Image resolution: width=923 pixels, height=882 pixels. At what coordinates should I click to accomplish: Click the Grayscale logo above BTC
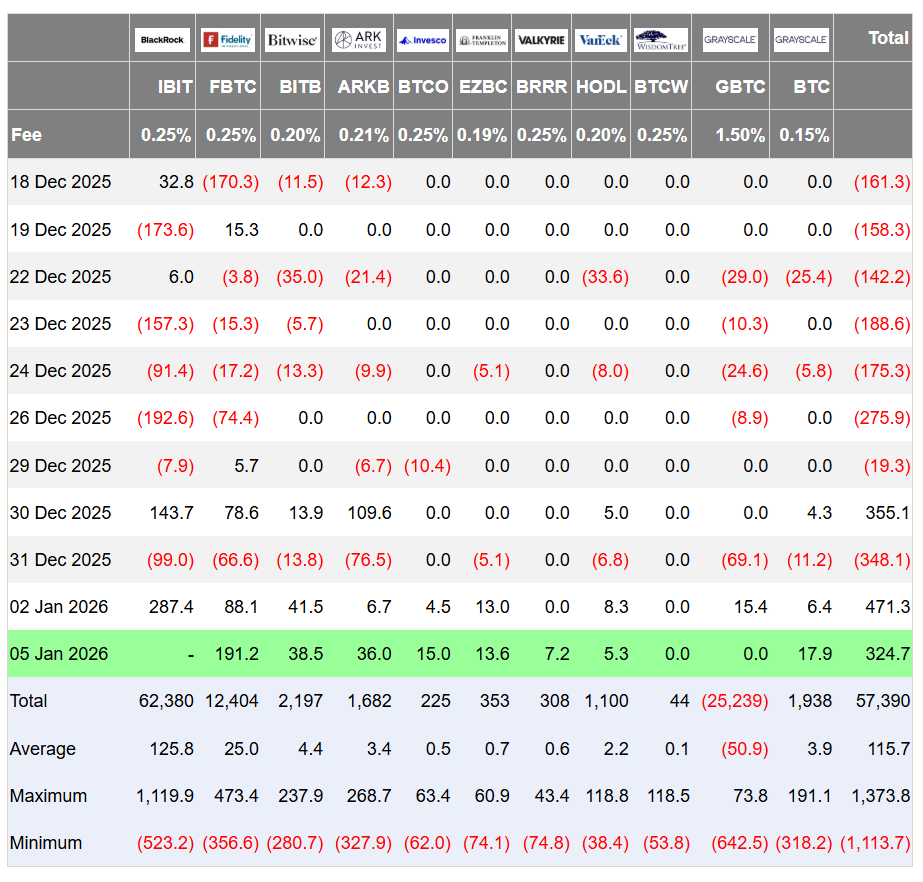[x=801, y=39]
